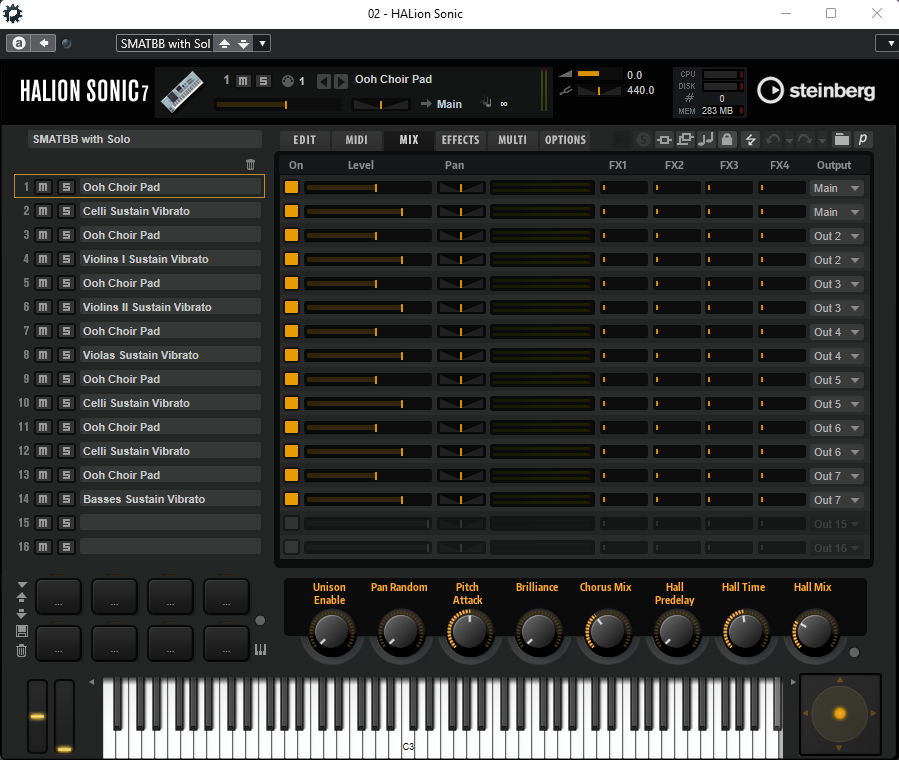
Task: Toggle the On button for mixer row 6
Action: 291,307
